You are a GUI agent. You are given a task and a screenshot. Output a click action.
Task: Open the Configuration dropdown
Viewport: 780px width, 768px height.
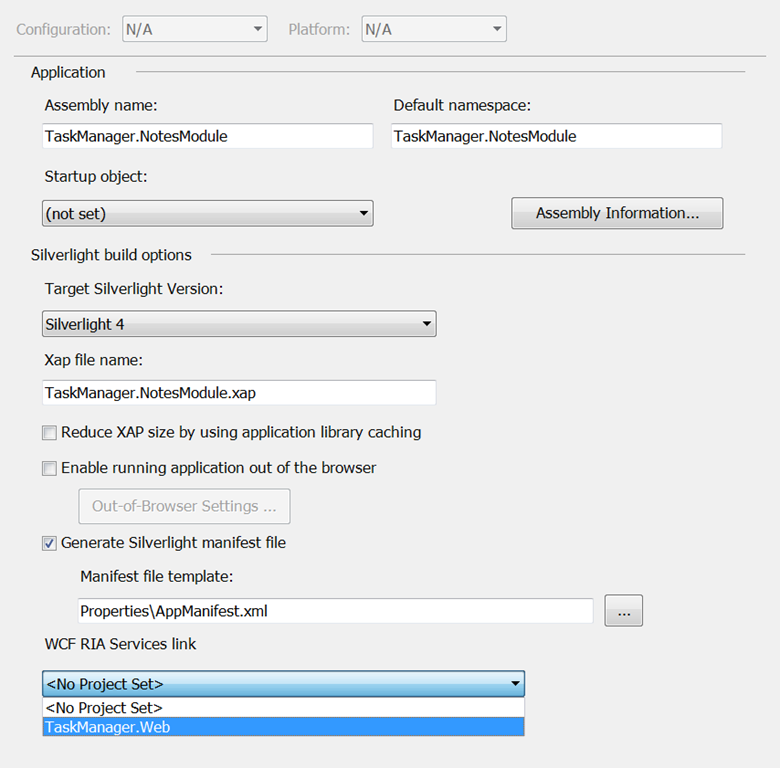click(195, 29)
